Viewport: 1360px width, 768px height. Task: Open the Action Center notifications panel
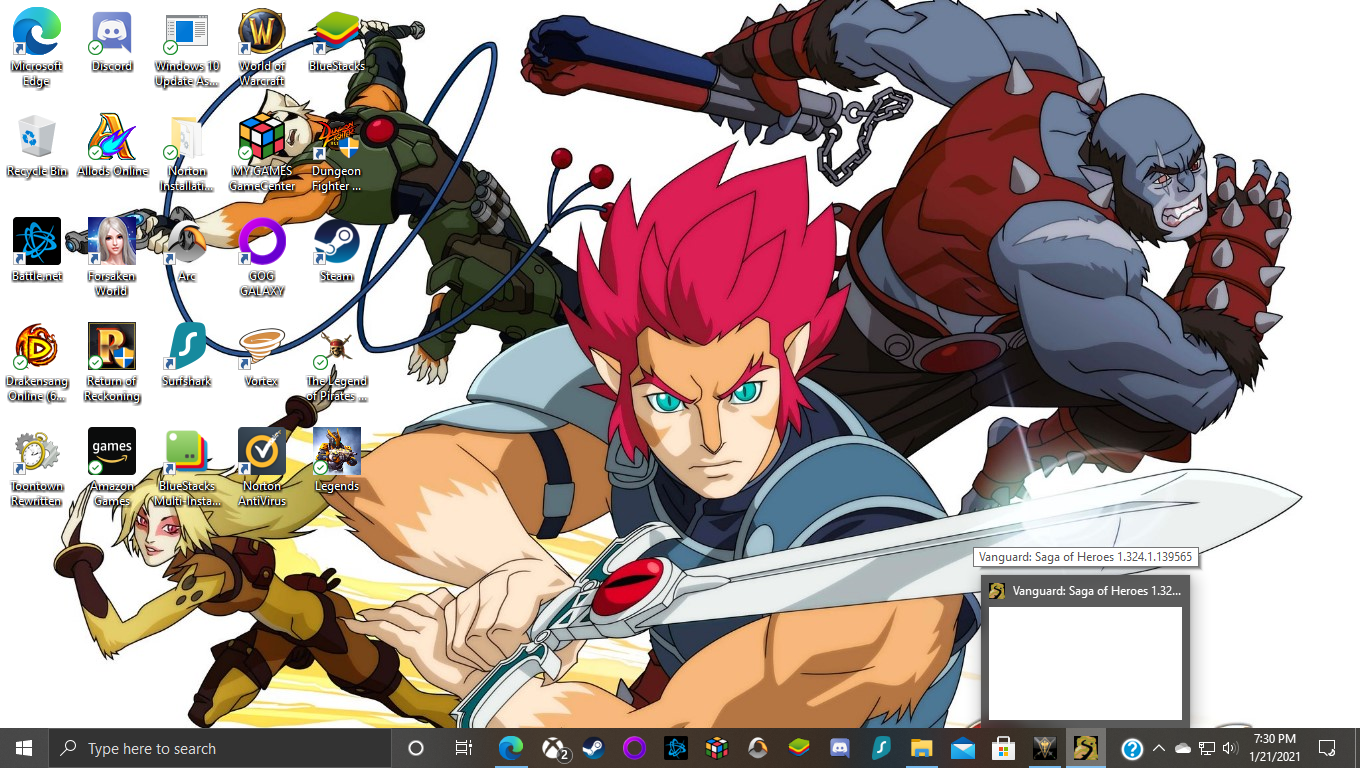click(x=1327, y=748)
